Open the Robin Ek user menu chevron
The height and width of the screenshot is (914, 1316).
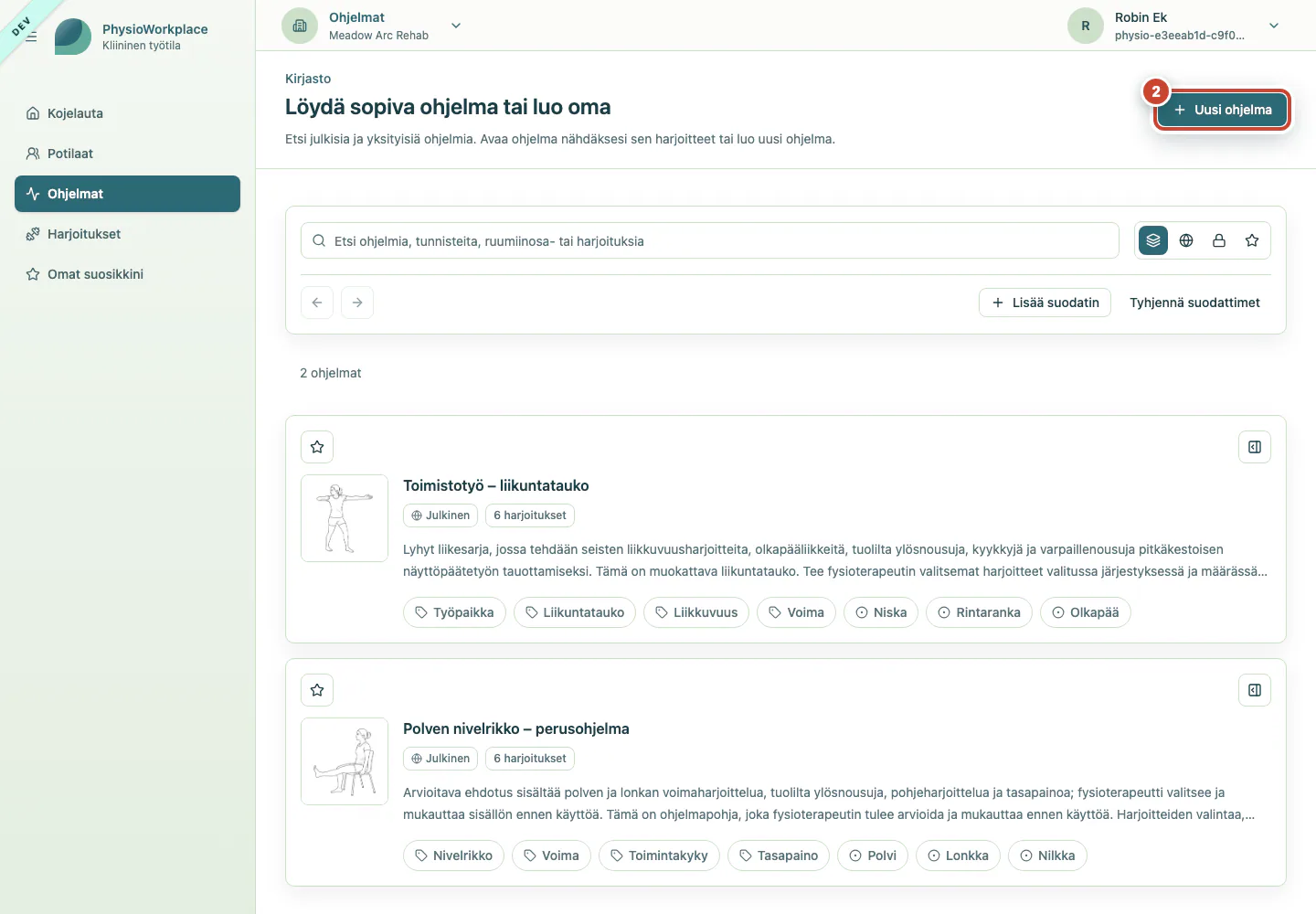click(1274, 26)
